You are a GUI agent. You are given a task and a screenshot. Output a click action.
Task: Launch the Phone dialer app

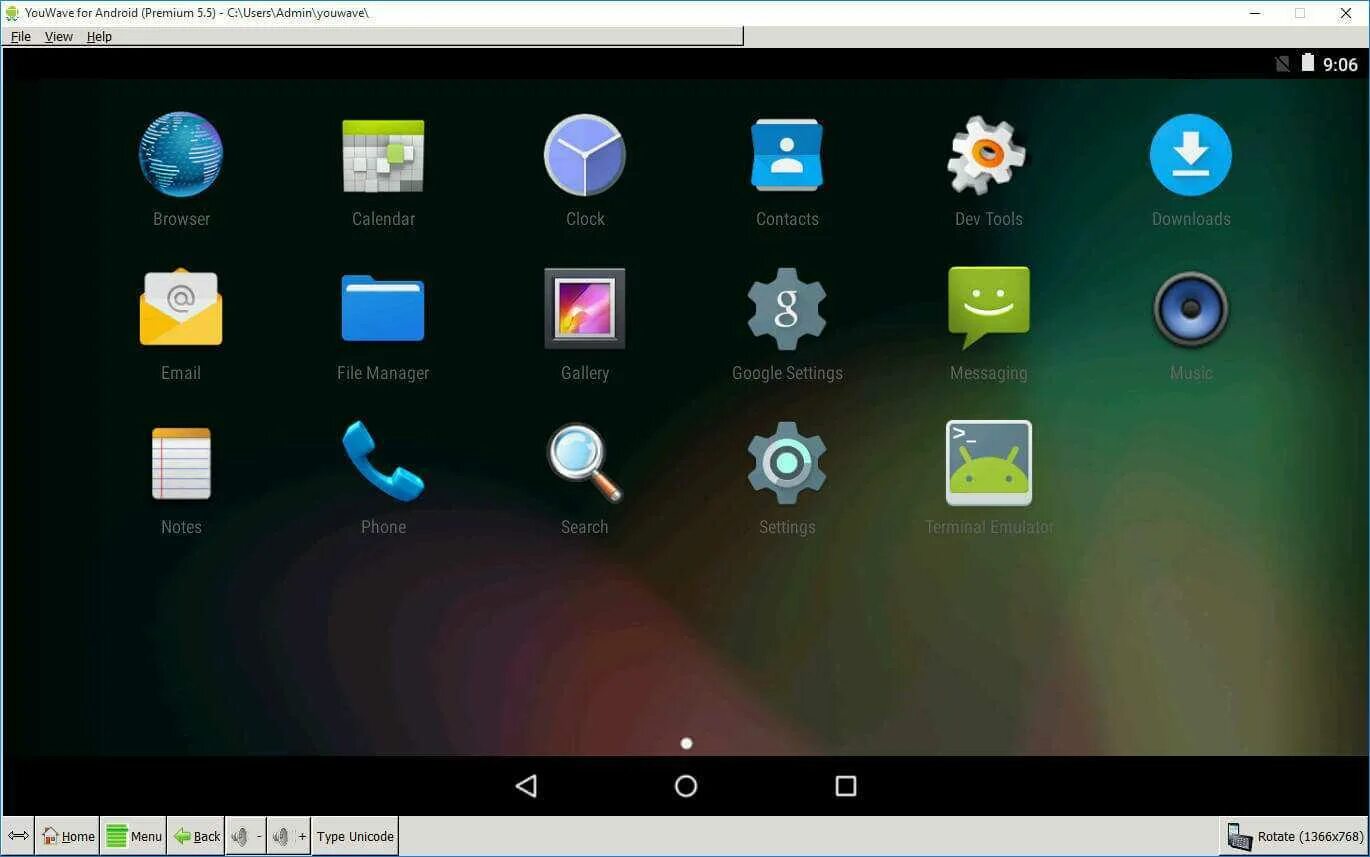(383, 461)
